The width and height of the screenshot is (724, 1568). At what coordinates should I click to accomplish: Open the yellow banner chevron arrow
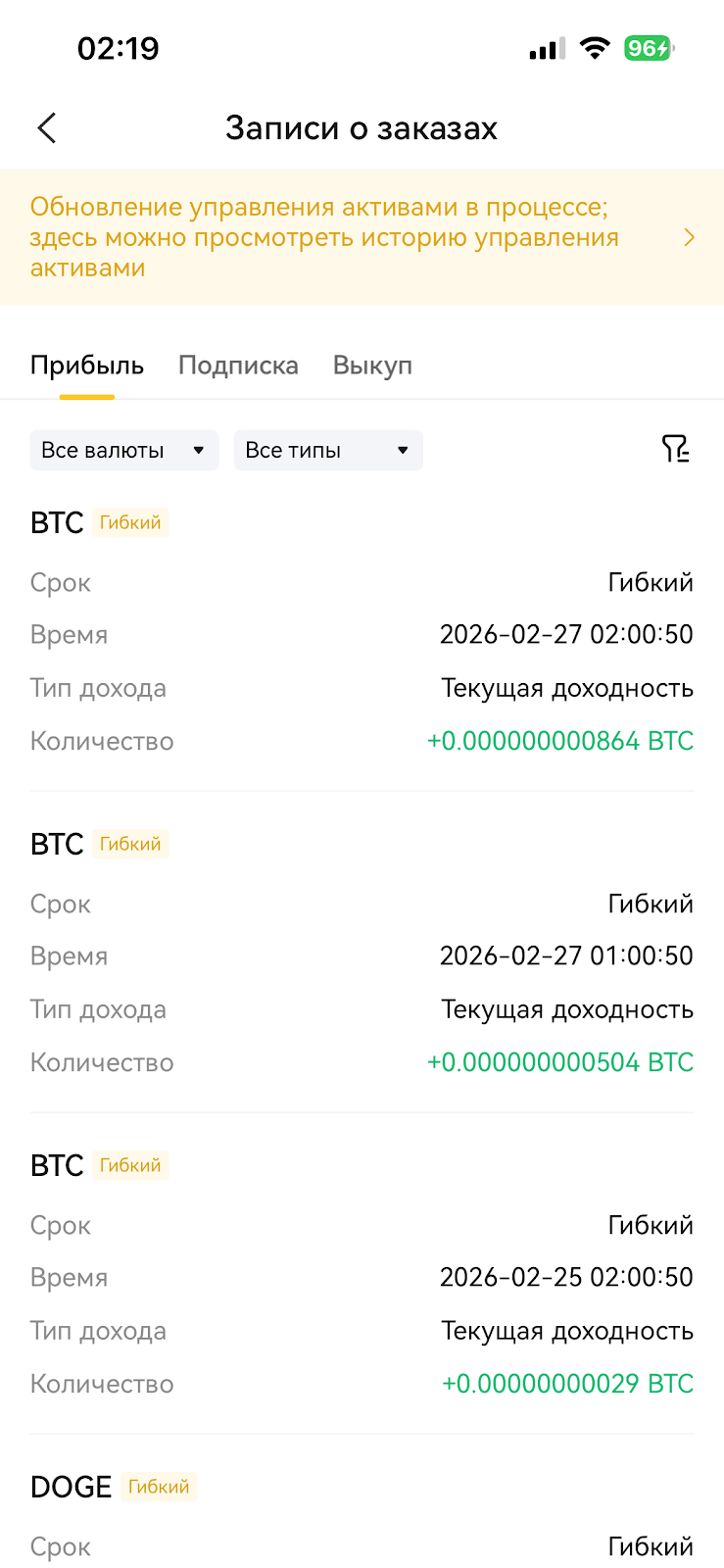pos(690,237)
